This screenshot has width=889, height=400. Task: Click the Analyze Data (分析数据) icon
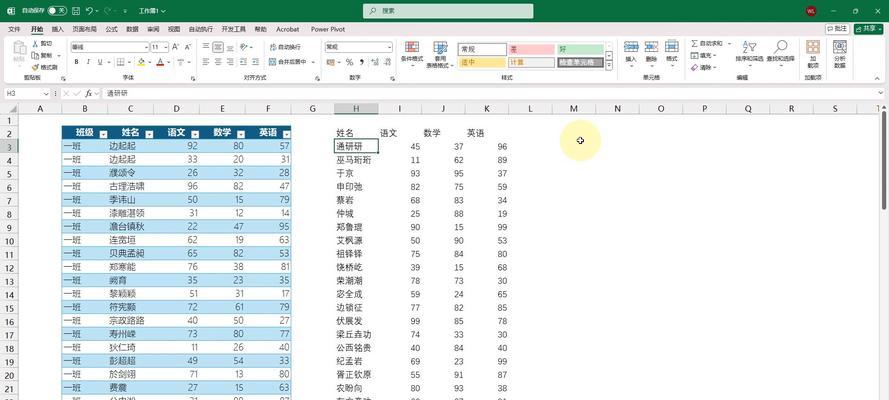click(840, 47)
